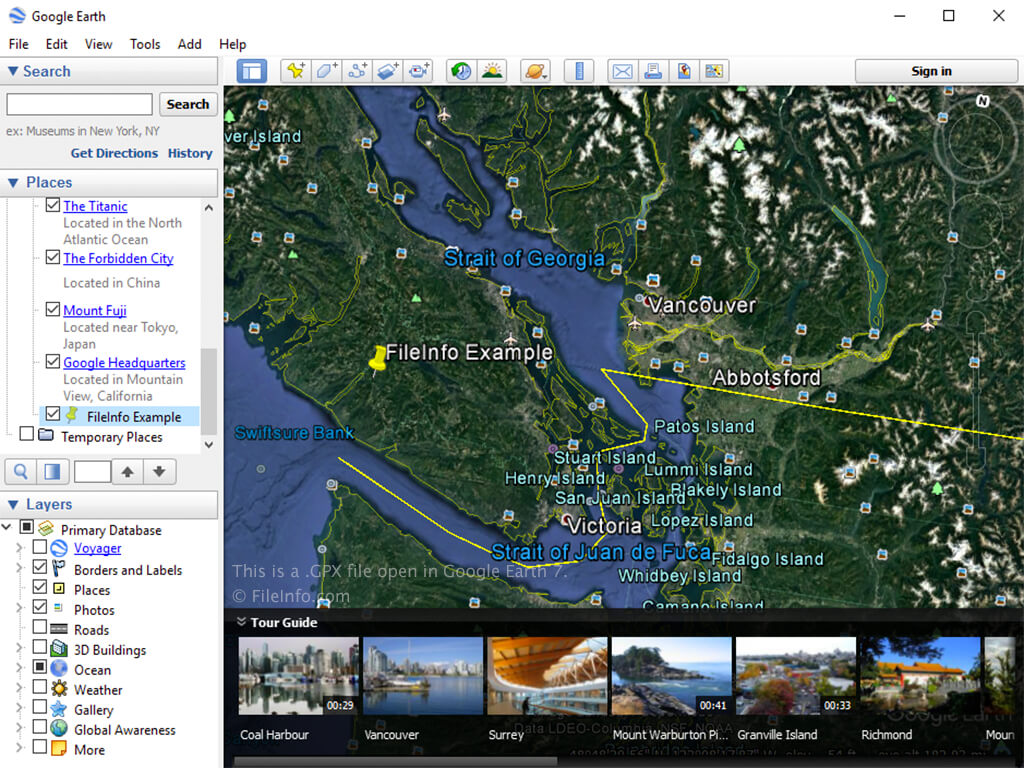Open The Titanic place link
1024x768 pixels.
95,206
